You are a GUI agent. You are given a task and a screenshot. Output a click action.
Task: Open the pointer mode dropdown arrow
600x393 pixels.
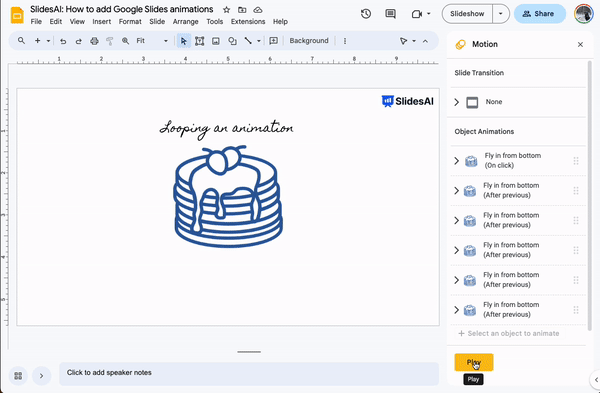tap(414, 41)
